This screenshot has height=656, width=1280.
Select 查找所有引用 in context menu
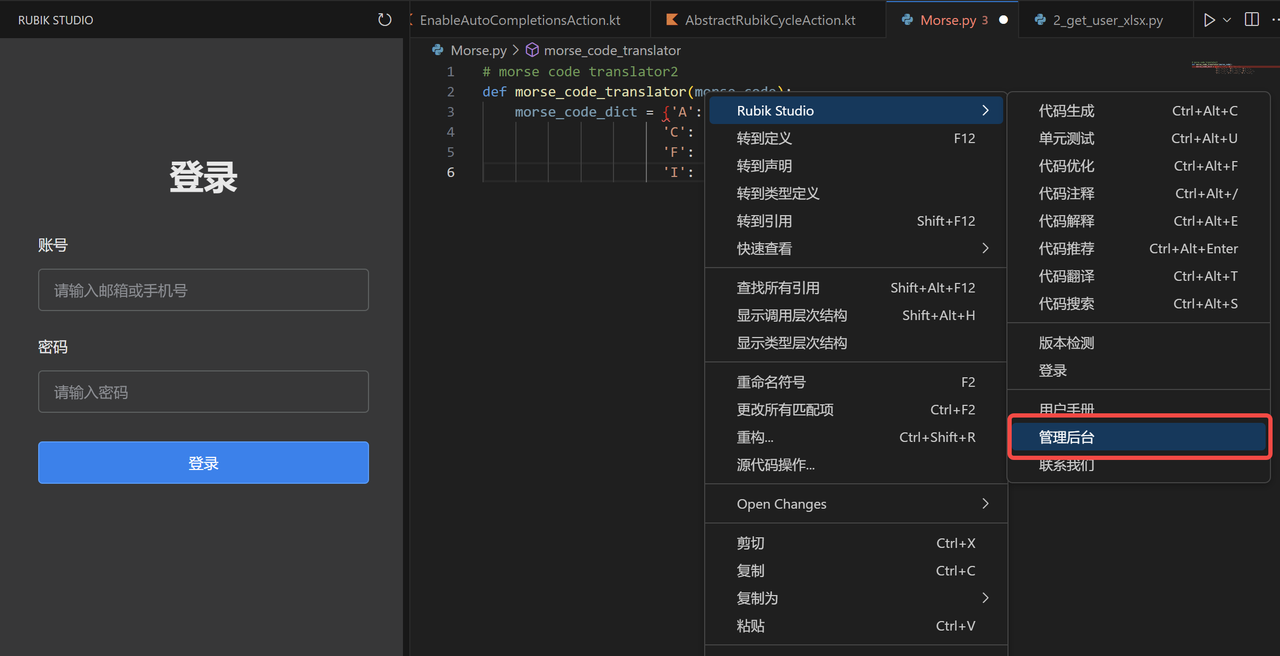tap(857, 288)
